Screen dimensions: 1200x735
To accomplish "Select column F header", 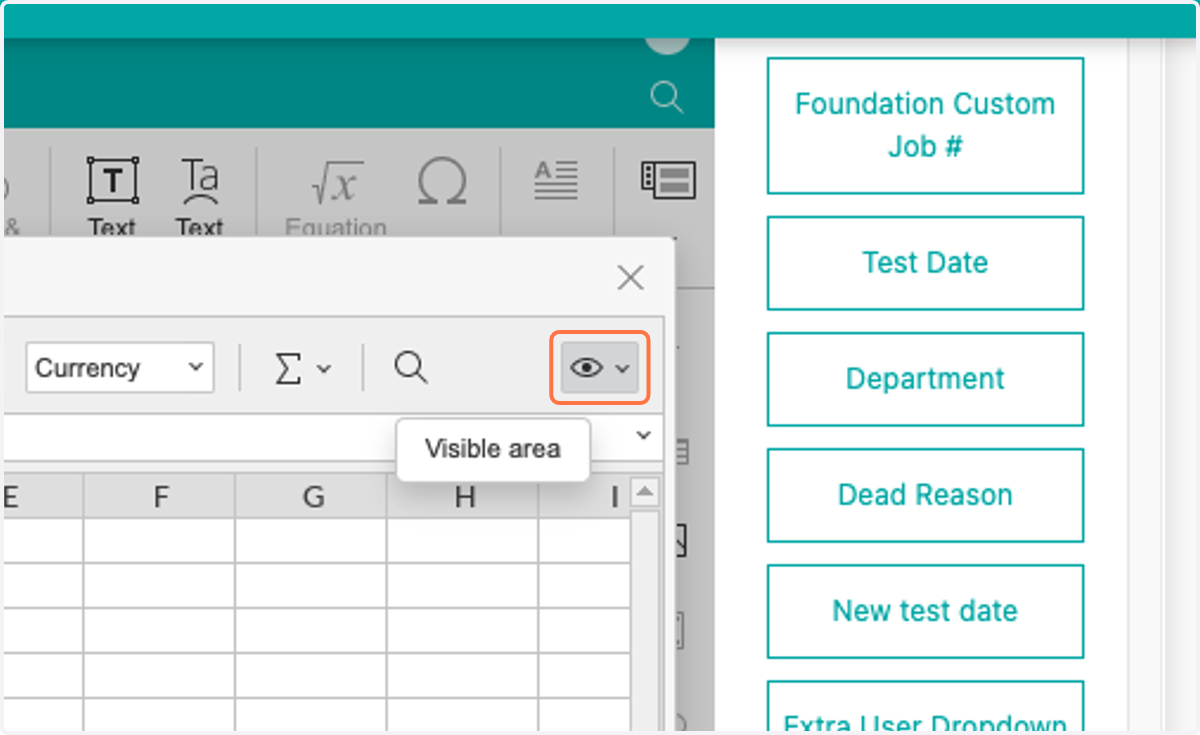I will [160, 496].
